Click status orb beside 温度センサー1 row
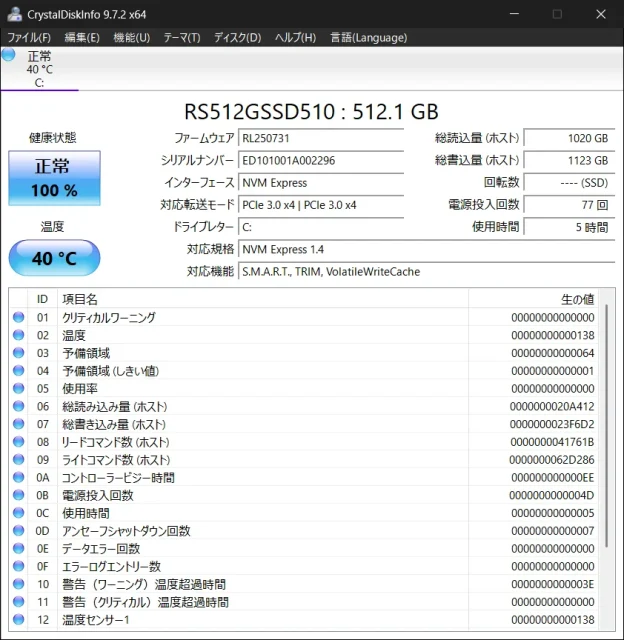Screen dimensions: 624x640 18,620
